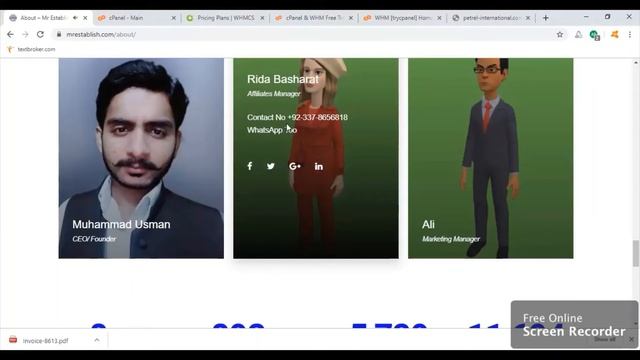Close the Pricing Plans WHMCS tab
Viewport: 640px width, 360px height.
coord(262,18)
